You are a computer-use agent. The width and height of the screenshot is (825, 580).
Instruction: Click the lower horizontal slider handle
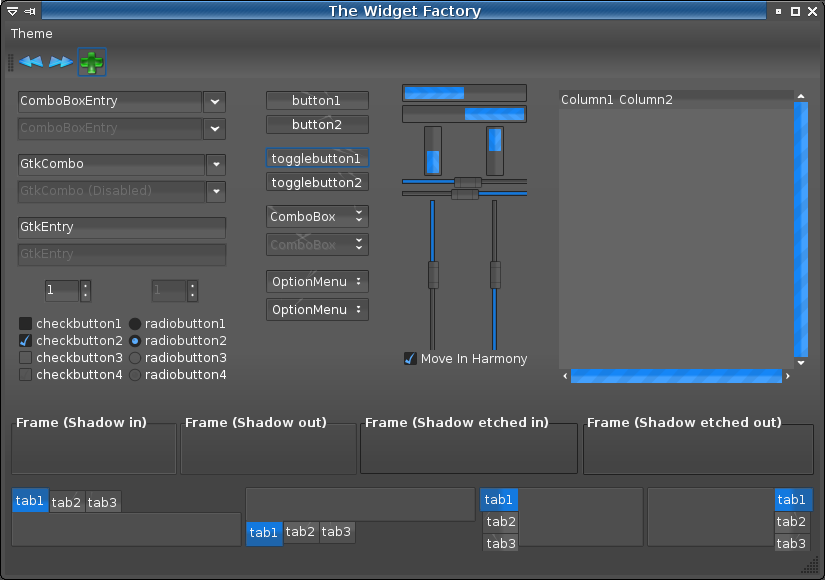click(x=465, y=194)
